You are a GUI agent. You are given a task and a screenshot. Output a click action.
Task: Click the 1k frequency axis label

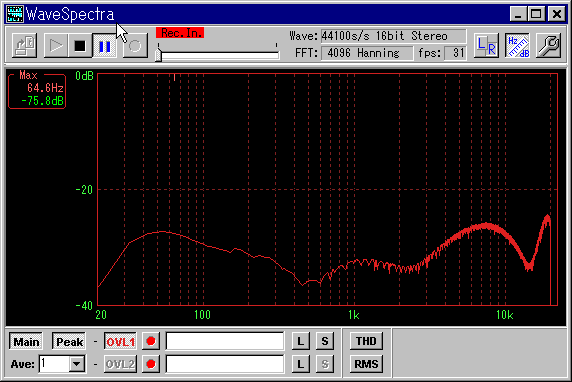(353, 315)
